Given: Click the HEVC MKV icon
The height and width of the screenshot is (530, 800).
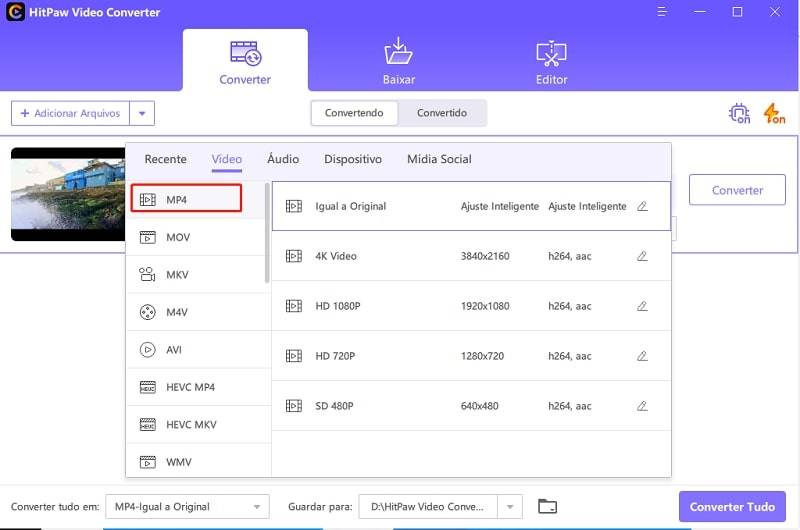Looking at the screenshot, I should coord(147,424).
